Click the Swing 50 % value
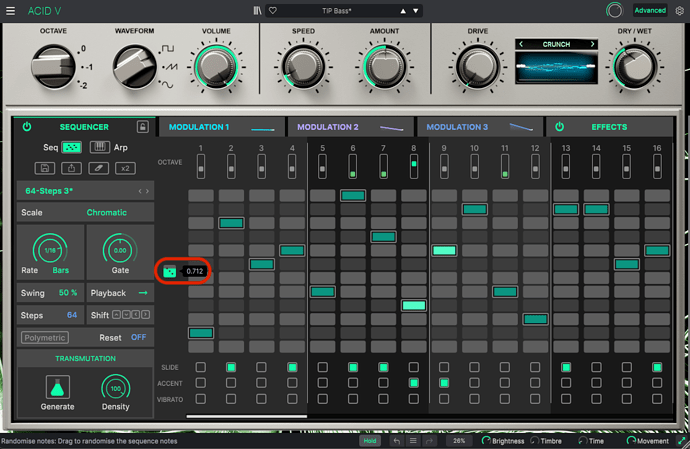Image resolution: width=690 pixels, height=449 pixels. (x=68, y=293)
